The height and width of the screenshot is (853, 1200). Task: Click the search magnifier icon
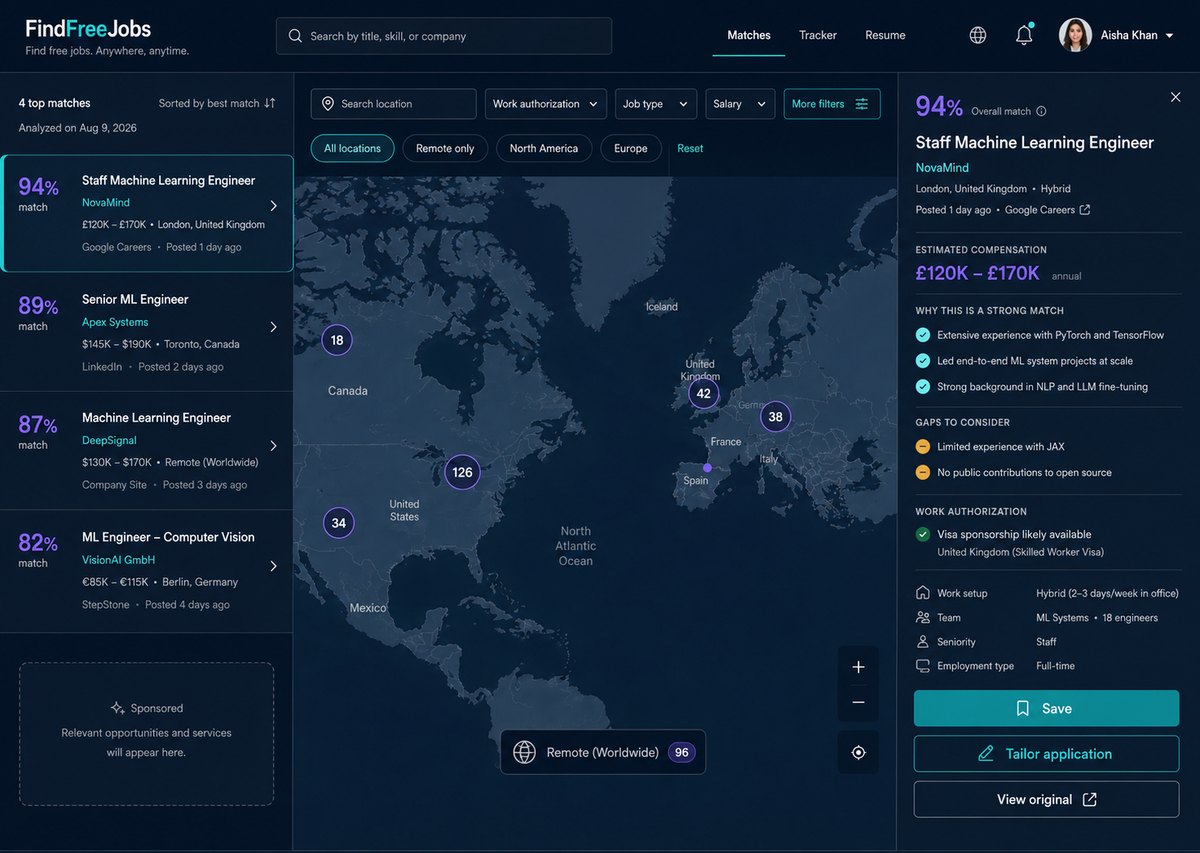pyautogui.click(x=295, y=36)
